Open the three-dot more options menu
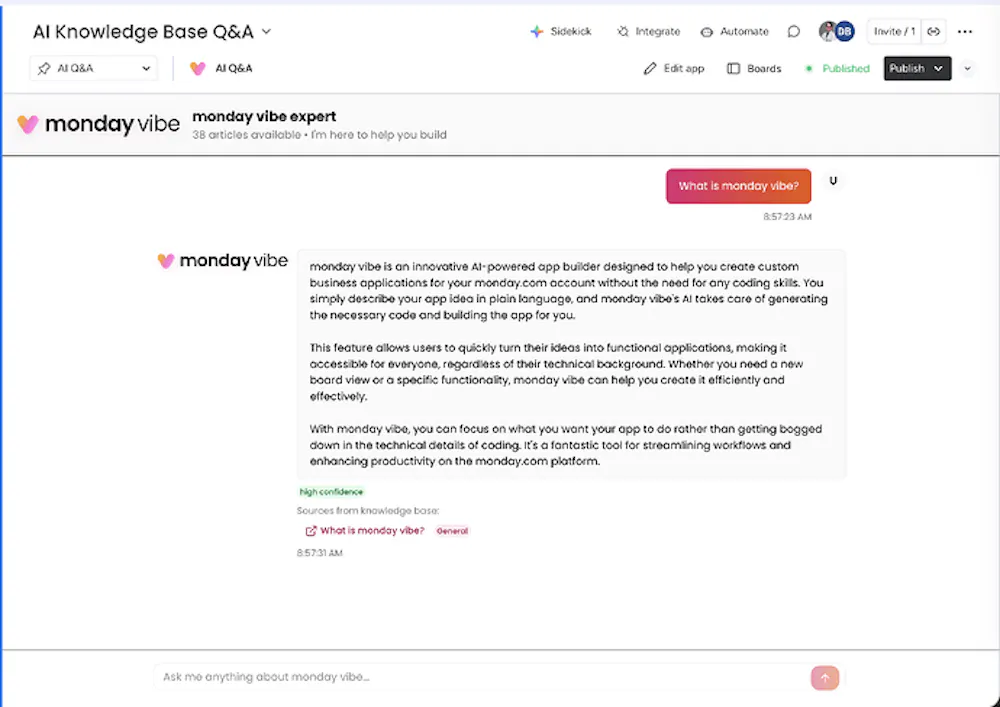Image resolution: width=1000 pixels, height=707 pixels. coord(965,31)
